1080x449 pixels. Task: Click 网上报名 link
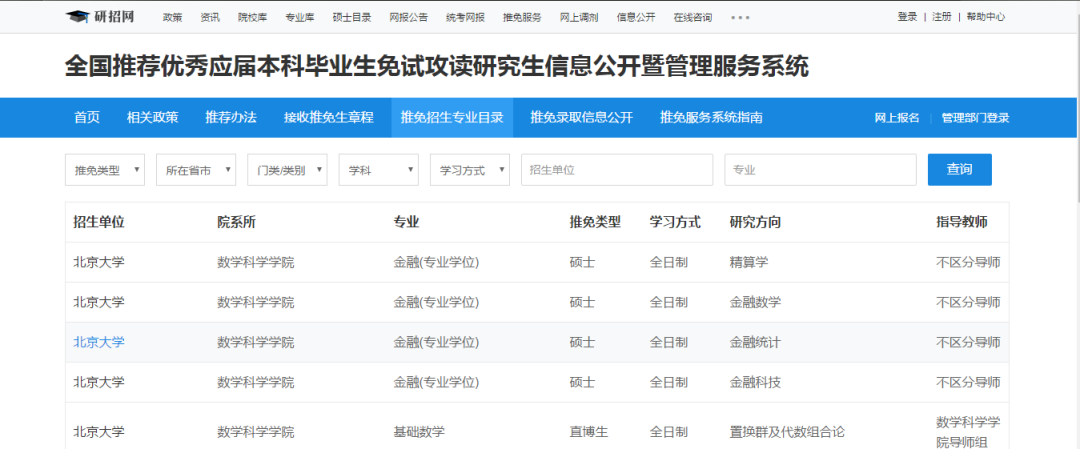pos(897,118)
